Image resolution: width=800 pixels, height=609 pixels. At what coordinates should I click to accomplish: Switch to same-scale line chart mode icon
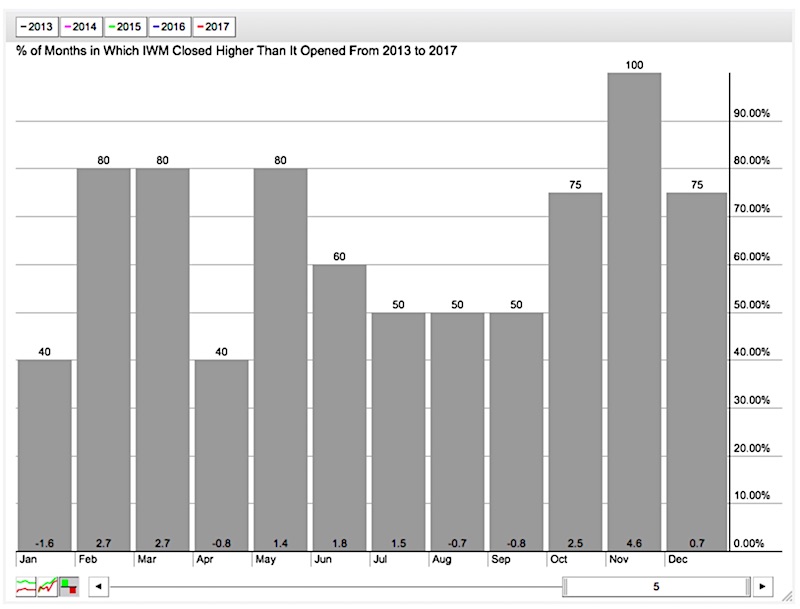click(x=47, y=587)
